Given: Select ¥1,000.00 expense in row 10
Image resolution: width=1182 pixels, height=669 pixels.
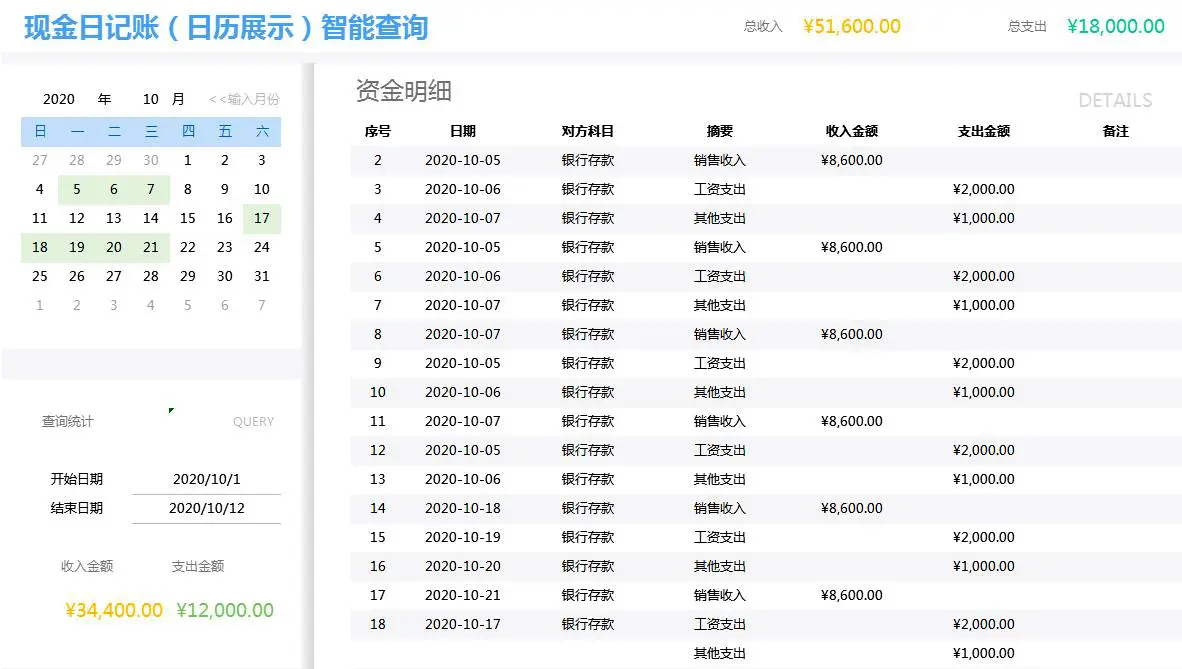Looking at the screenshot, I should [984, 392].
